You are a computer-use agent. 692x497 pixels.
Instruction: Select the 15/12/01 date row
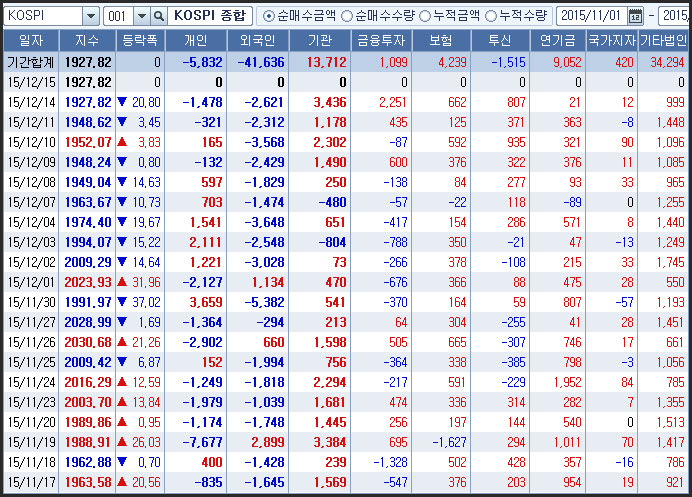[x=346, y=282]
